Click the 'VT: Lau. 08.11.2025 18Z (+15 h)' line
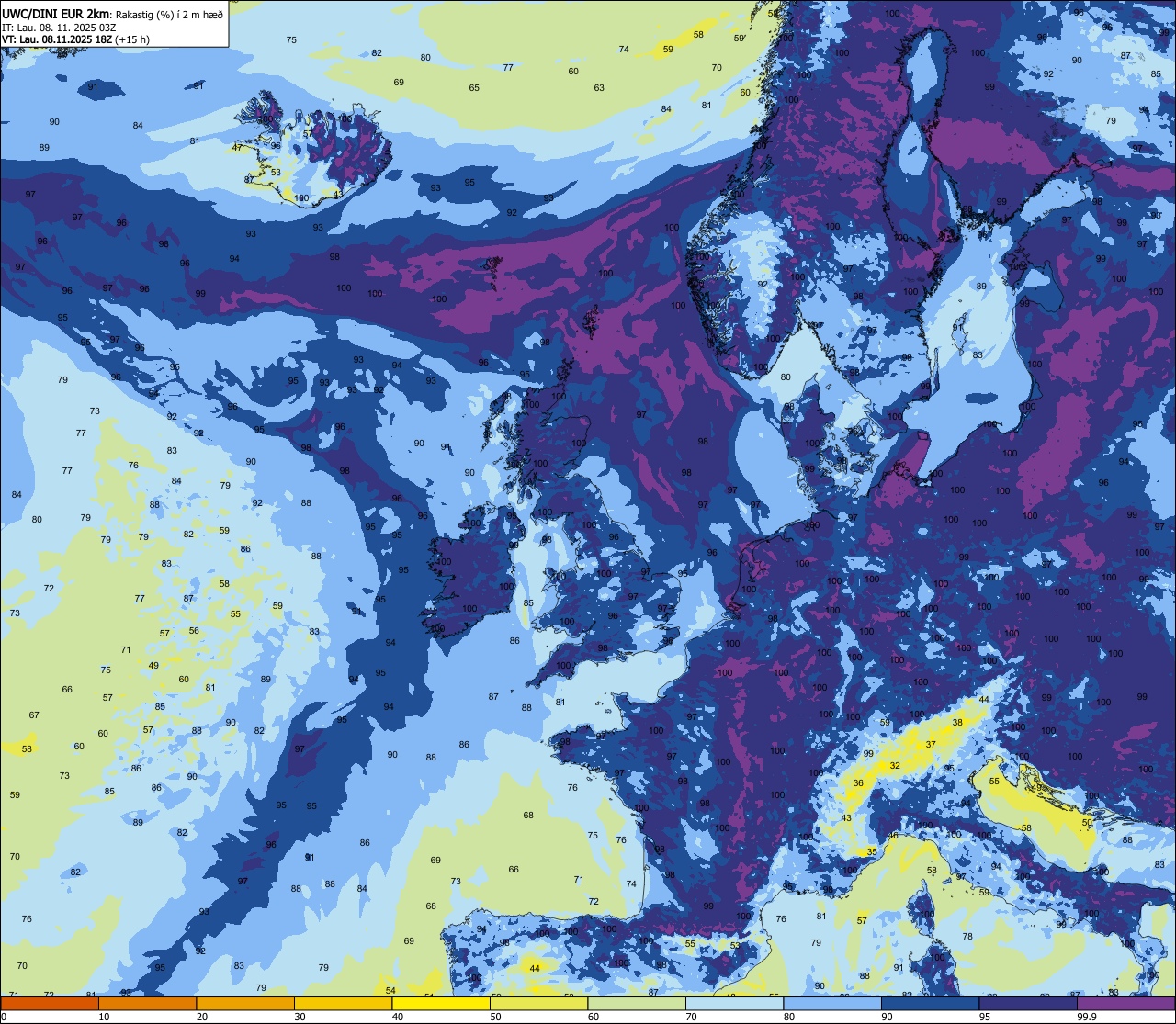 pyautogui.click(x=75, y=39)
